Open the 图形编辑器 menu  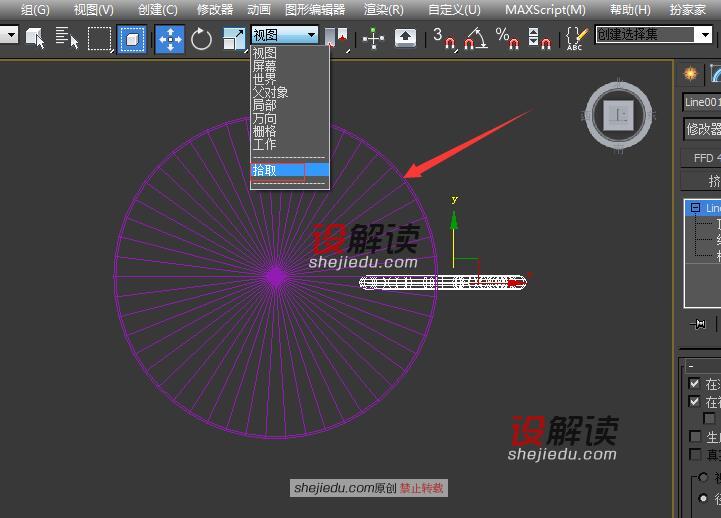[315, 9]
